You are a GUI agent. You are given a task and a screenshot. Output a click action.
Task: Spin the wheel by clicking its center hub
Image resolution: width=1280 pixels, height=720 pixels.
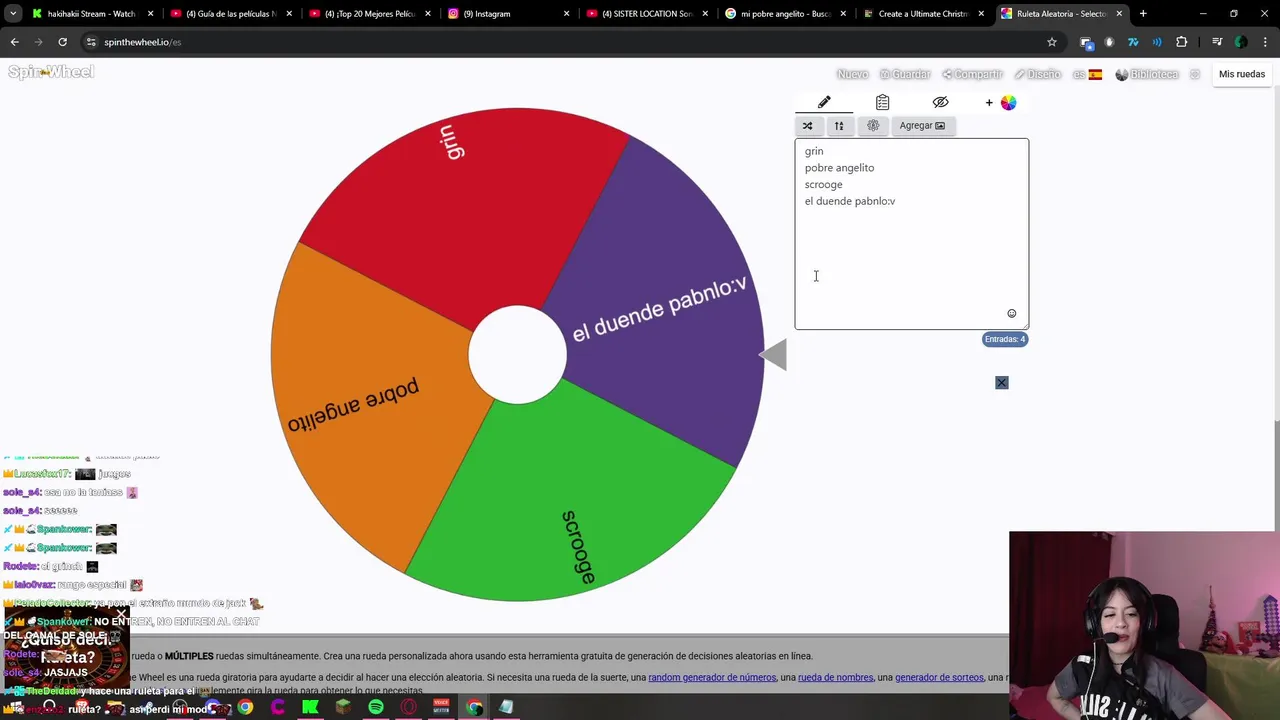point(517,355)
